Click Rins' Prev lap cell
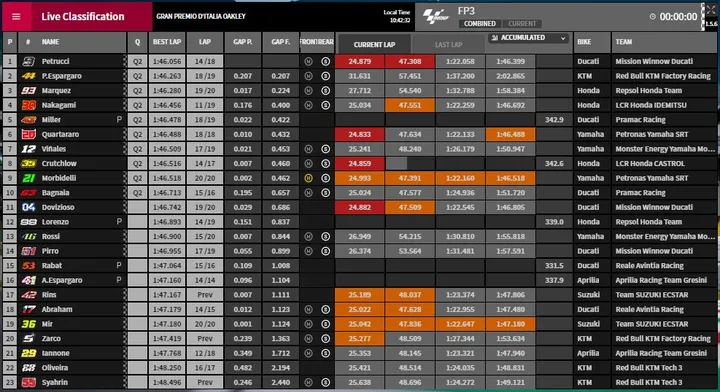This screenshot has height=392, width=720. [x=205, y=295]
